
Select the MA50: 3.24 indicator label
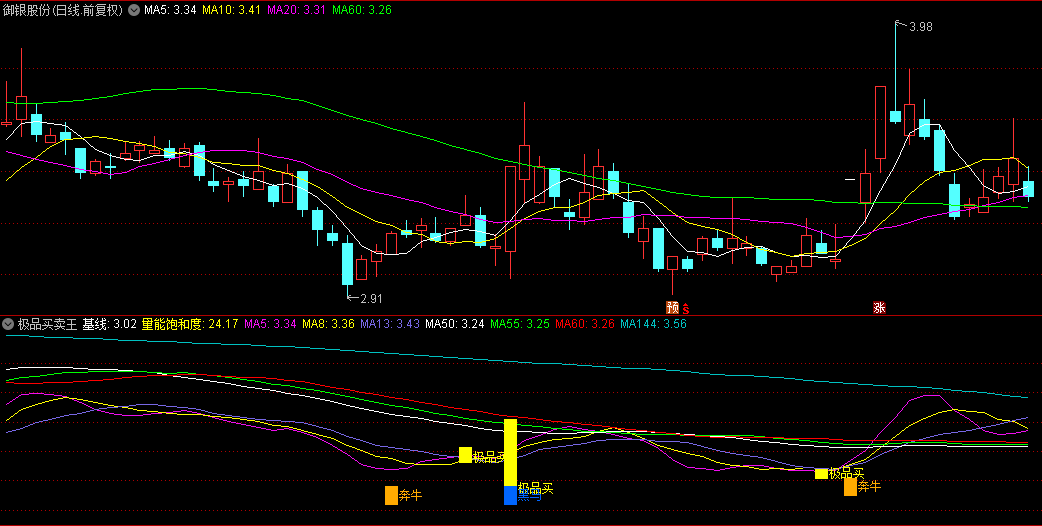point(455,324)
